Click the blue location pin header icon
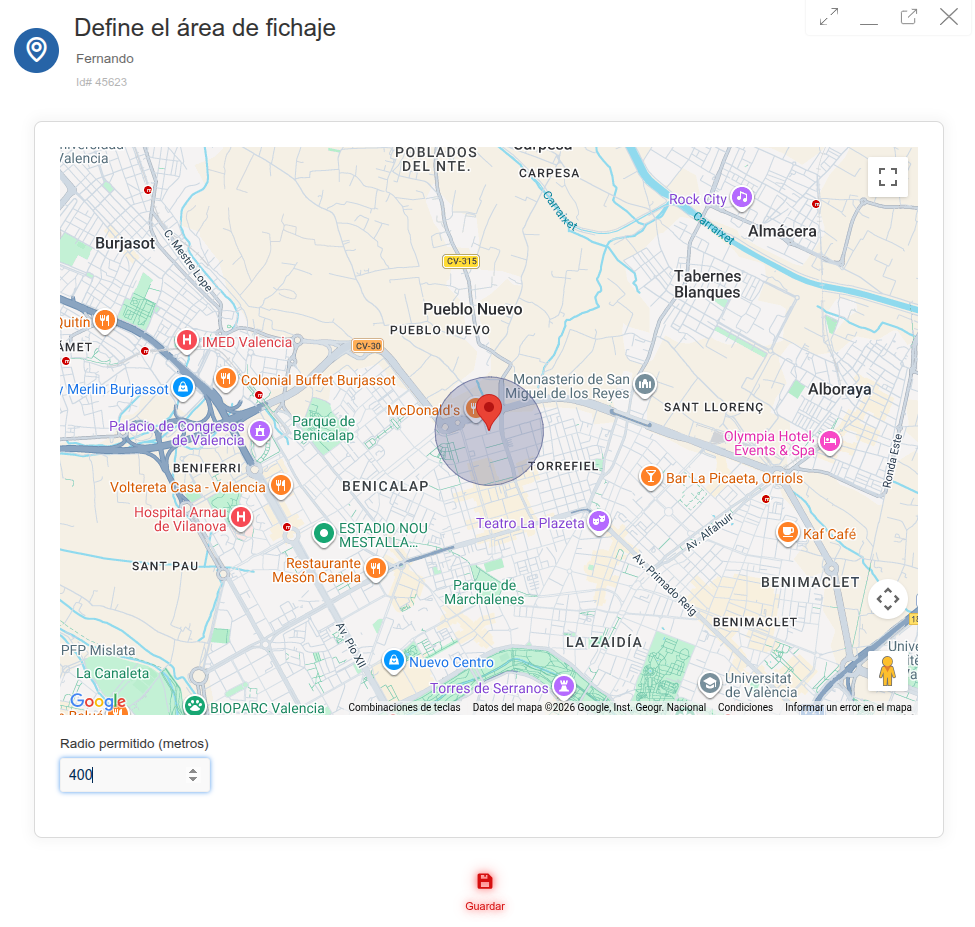975x927 pixels. coord(37,50)
